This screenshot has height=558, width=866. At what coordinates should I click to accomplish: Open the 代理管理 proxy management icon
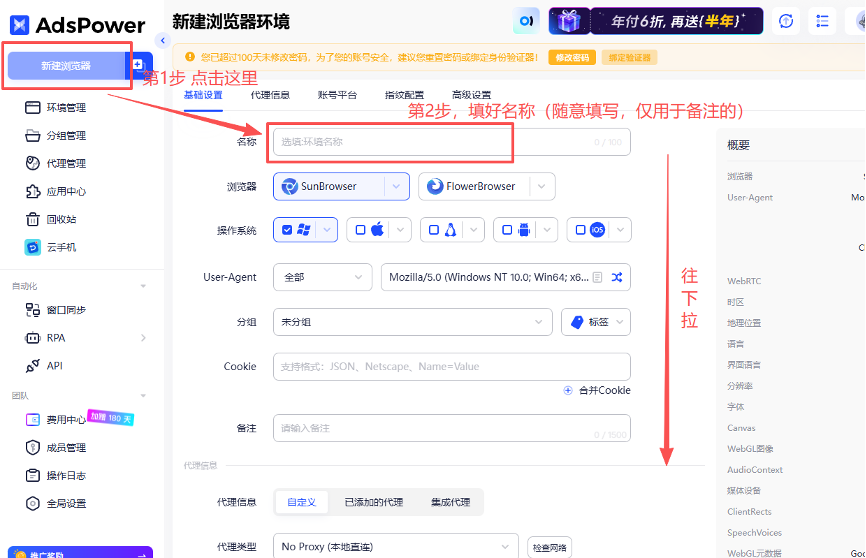[x=32, y=163]
